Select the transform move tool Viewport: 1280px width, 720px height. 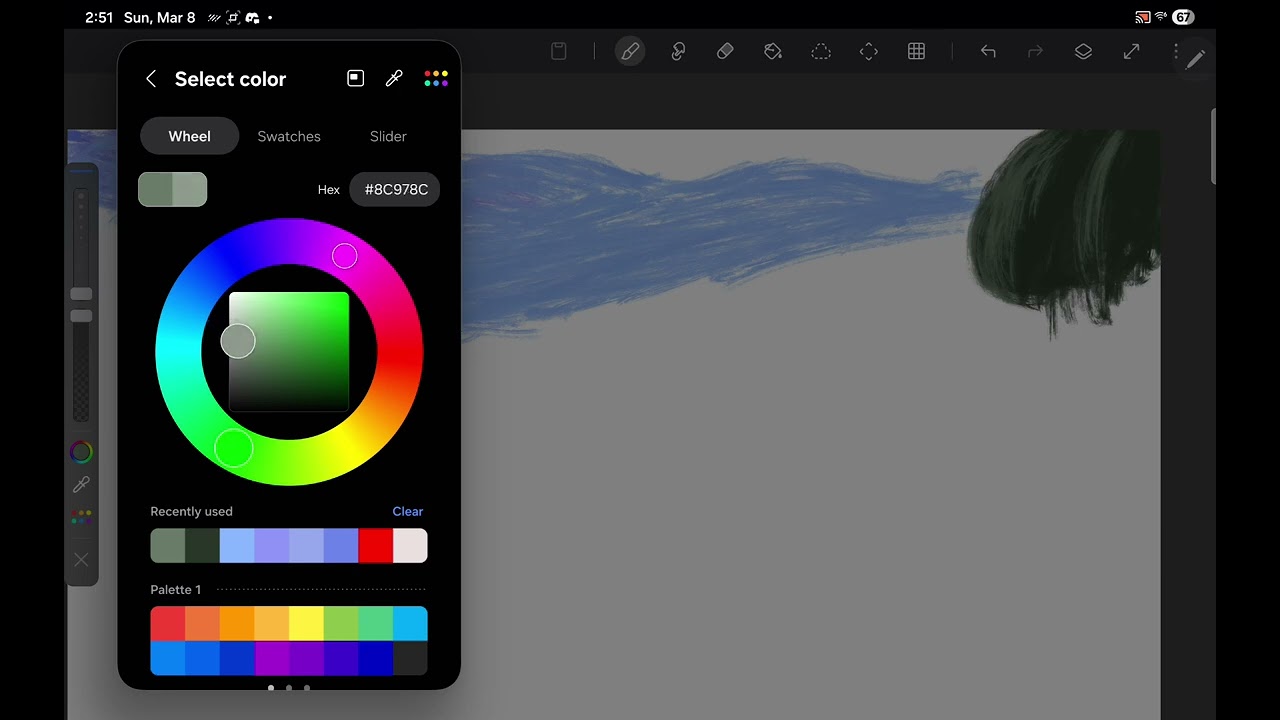pos(869,51)
